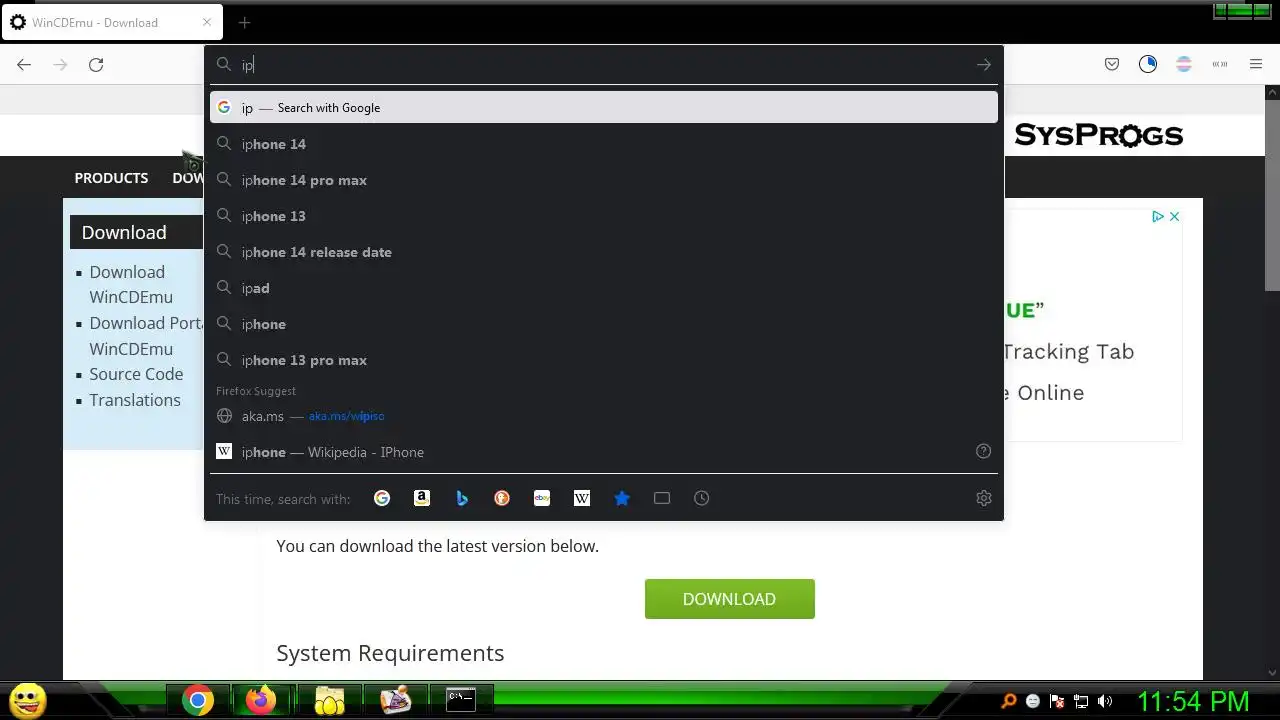Click the 11:54 PM taskbar clock
The width and height of the screenshot is (1280, 720).
click(x=1193, y=701)
